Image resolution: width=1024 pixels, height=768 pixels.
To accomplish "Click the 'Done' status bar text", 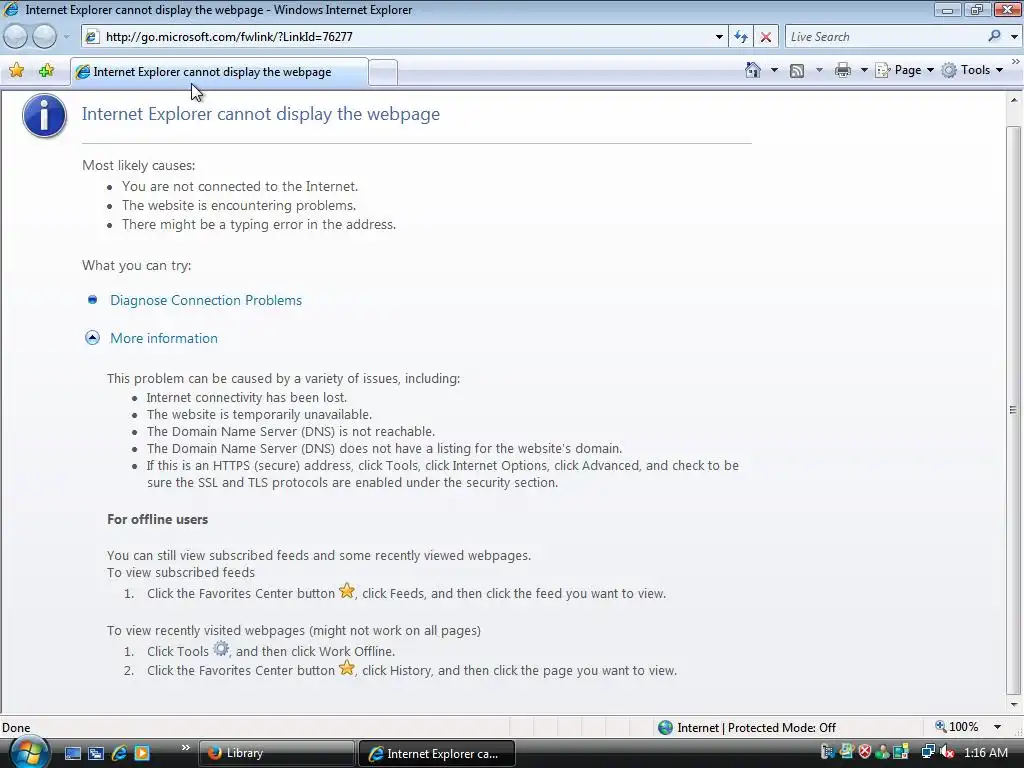I will 16,728.
